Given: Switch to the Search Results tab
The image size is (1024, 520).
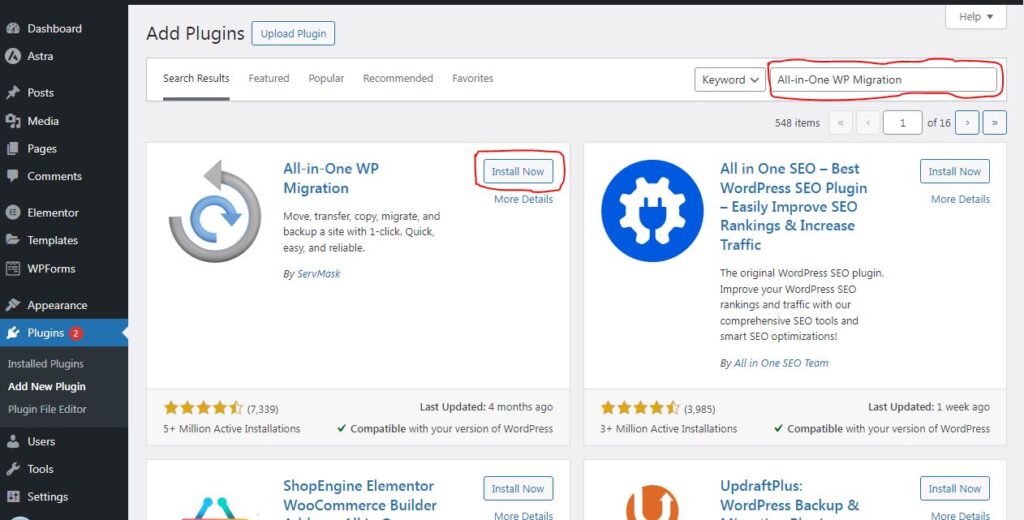Looking at the screenshot, I should click(196, 78).
